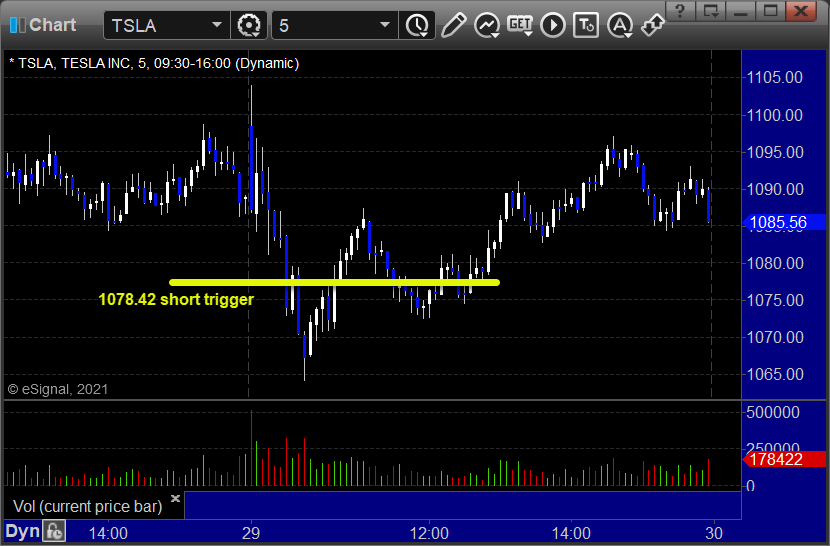
Task: Close the Vol study panel with X
Action: 176,498
